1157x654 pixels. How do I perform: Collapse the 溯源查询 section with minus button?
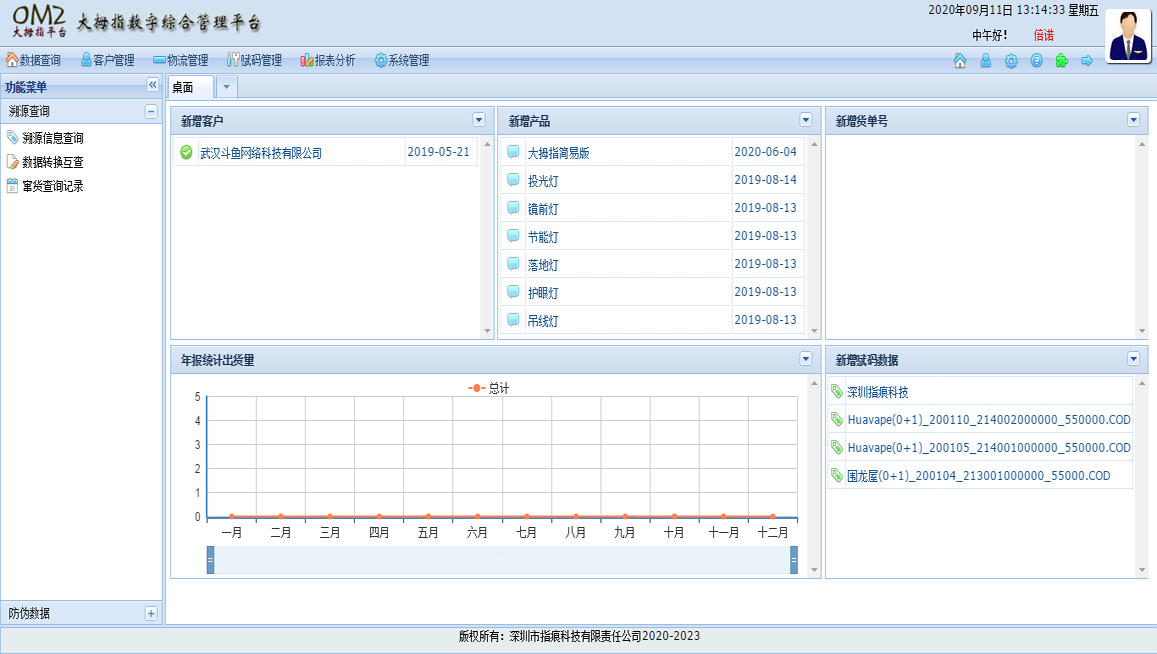151,111
